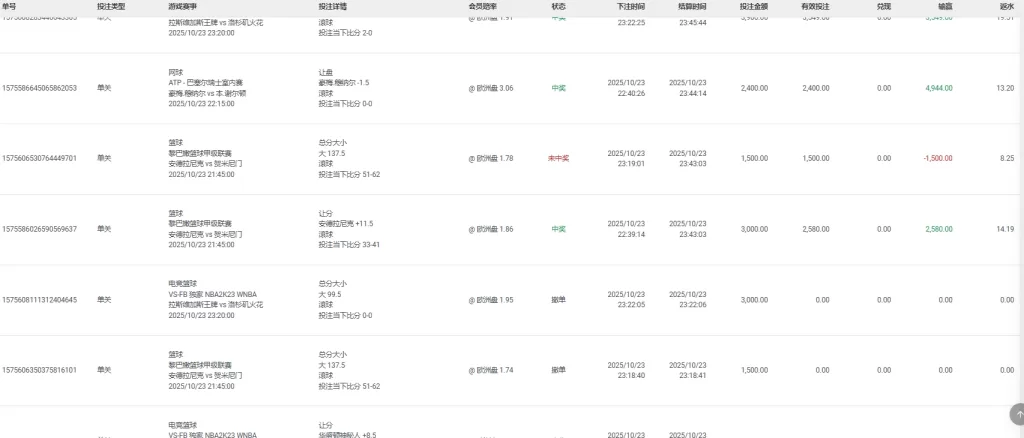The width and height of the screenshot is (1024, 438).
Task: Click the 单号 column header
Action: [9, 6]
